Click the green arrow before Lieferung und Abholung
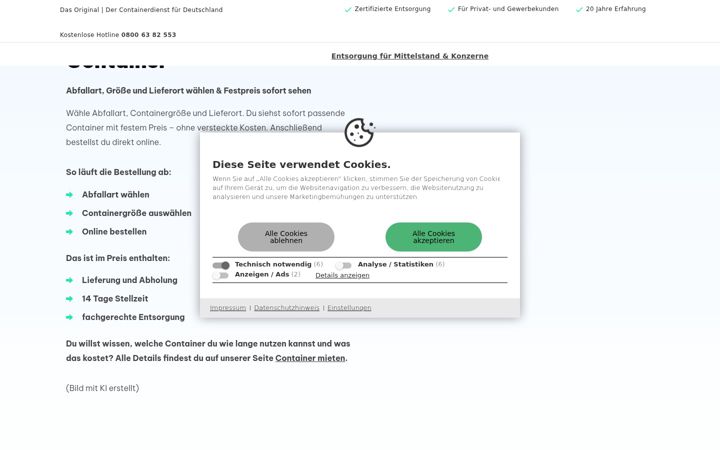 coord(69,280)
